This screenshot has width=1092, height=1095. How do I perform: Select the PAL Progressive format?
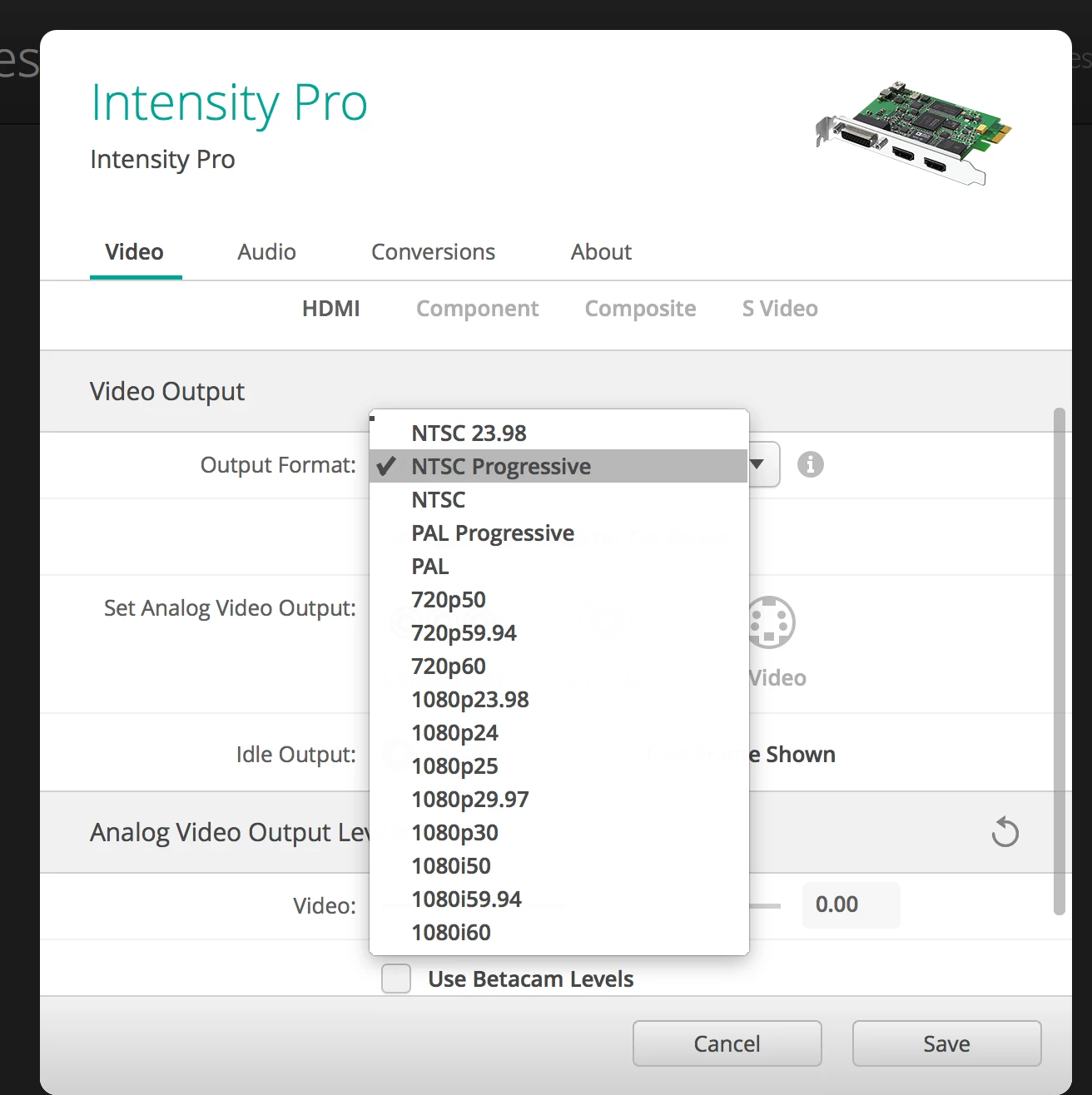pos(558,533)
